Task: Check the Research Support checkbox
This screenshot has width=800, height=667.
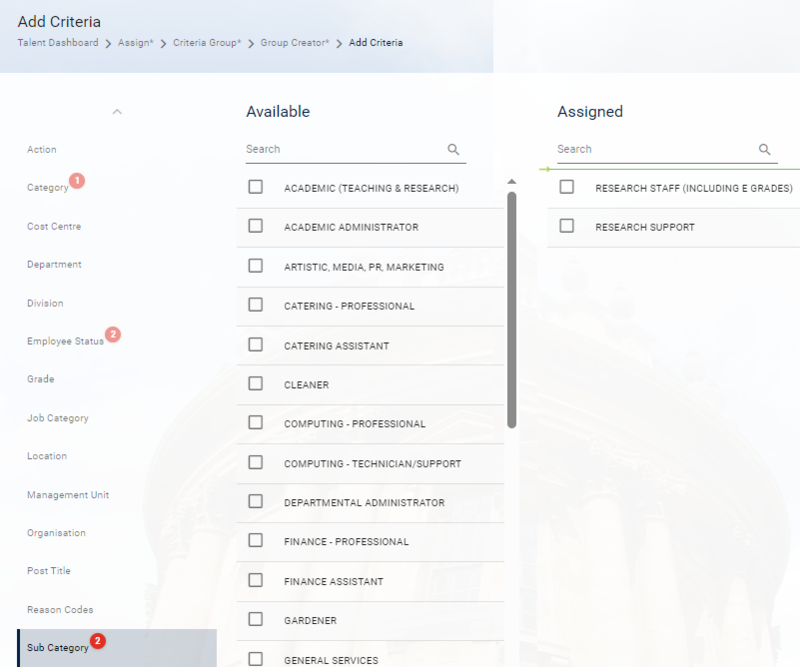Action: pos(567,227)
